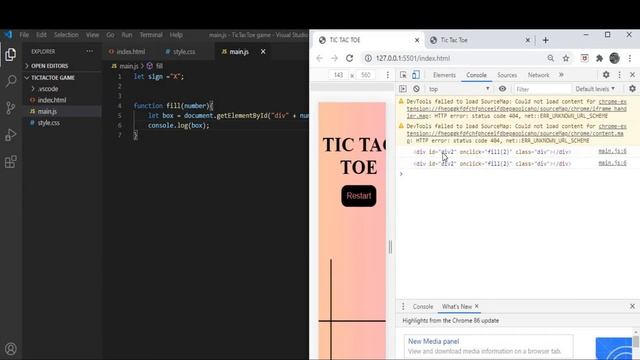Open the first main.js:6 source link
The width and height of the screenshot is (640, 360).
(612, 151)
